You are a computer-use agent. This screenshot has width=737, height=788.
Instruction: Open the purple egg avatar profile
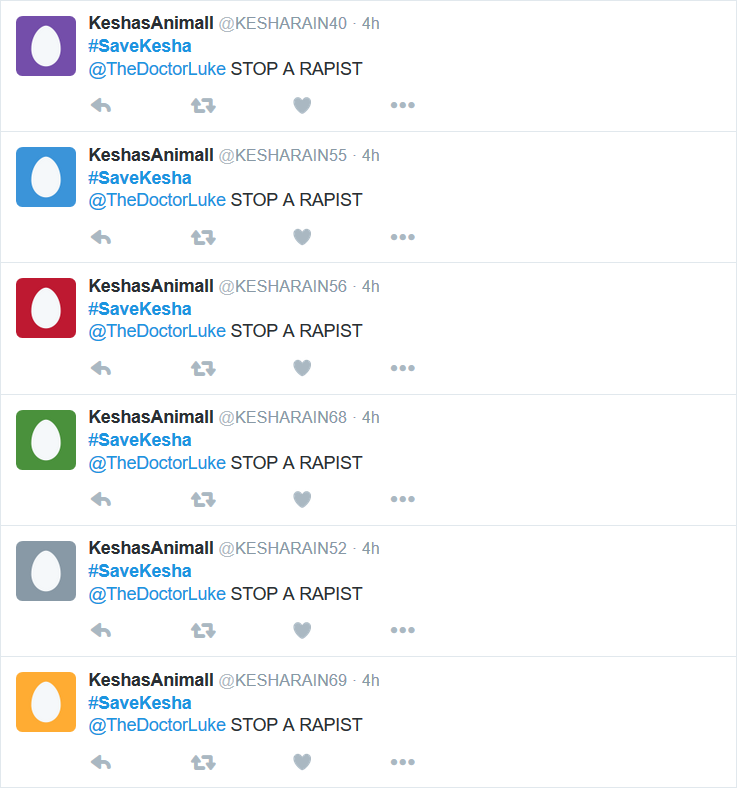pyautogui.click(x=46, y=46)
